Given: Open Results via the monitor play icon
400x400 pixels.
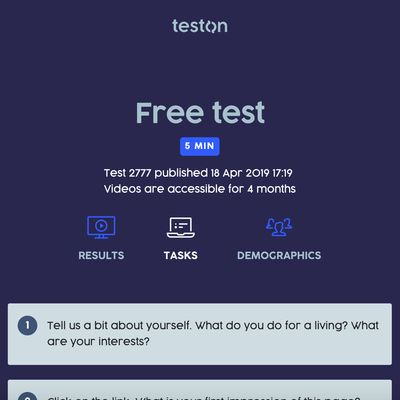Looking at the screenshot, I should pyautogui.click(x=101, y=227).
